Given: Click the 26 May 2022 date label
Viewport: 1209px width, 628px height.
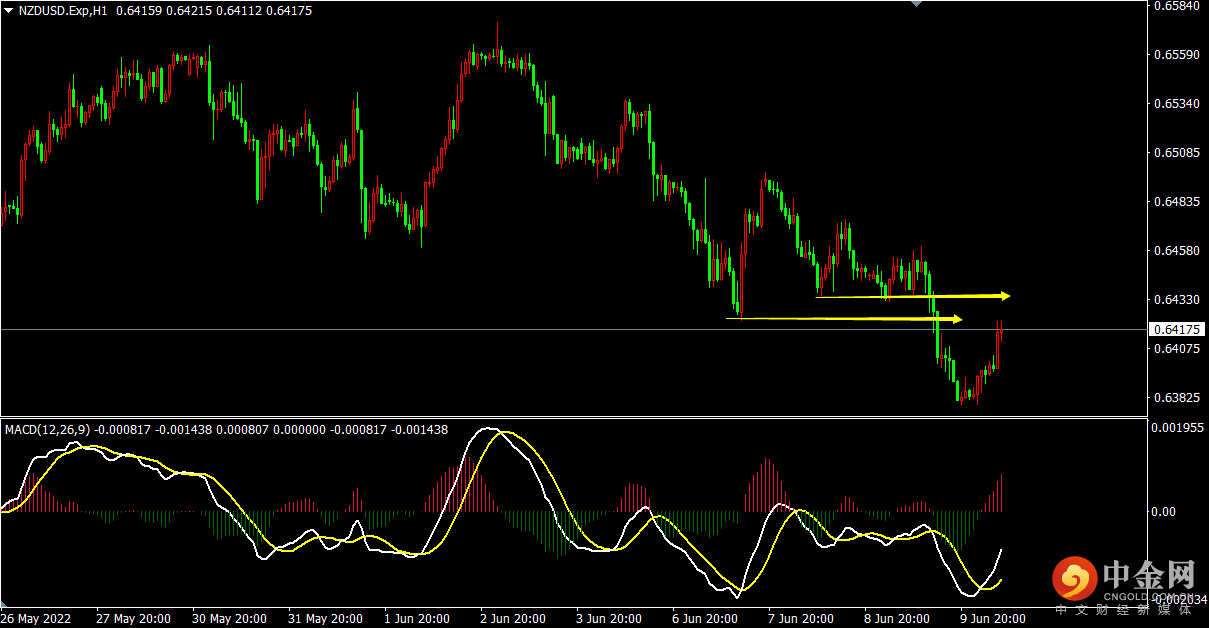Looking at the screenshot, I should [x=37, y=619].
